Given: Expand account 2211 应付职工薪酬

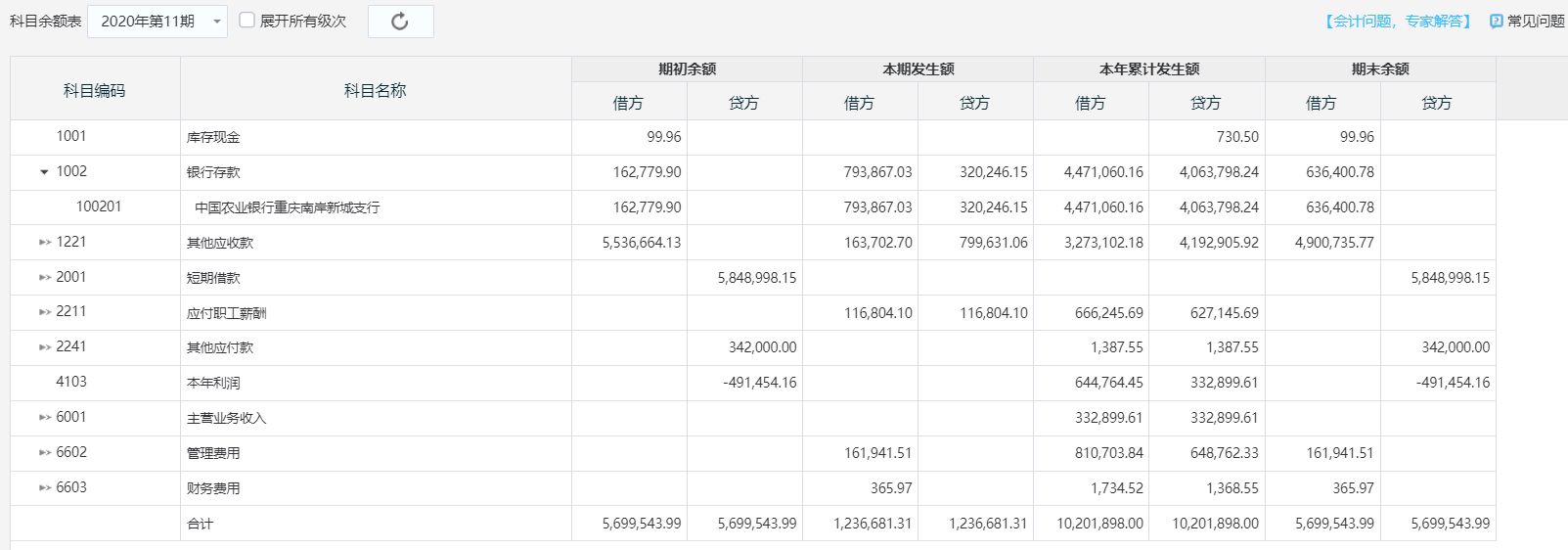Looking at the screenshot, I should (45, 311).
